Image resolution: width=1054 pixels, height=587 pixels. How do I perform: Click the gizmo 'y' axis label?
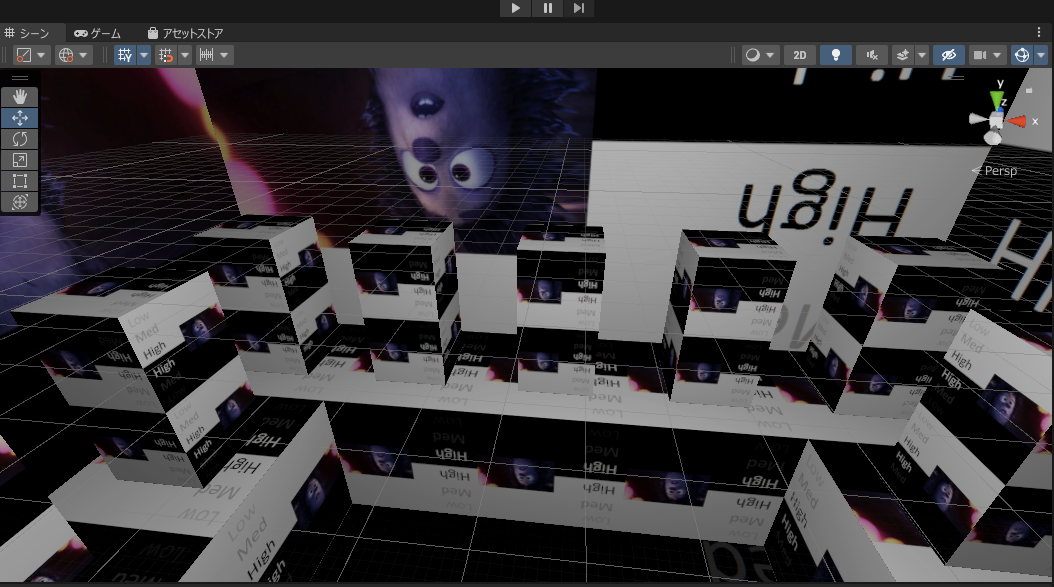pos(1000,83)
